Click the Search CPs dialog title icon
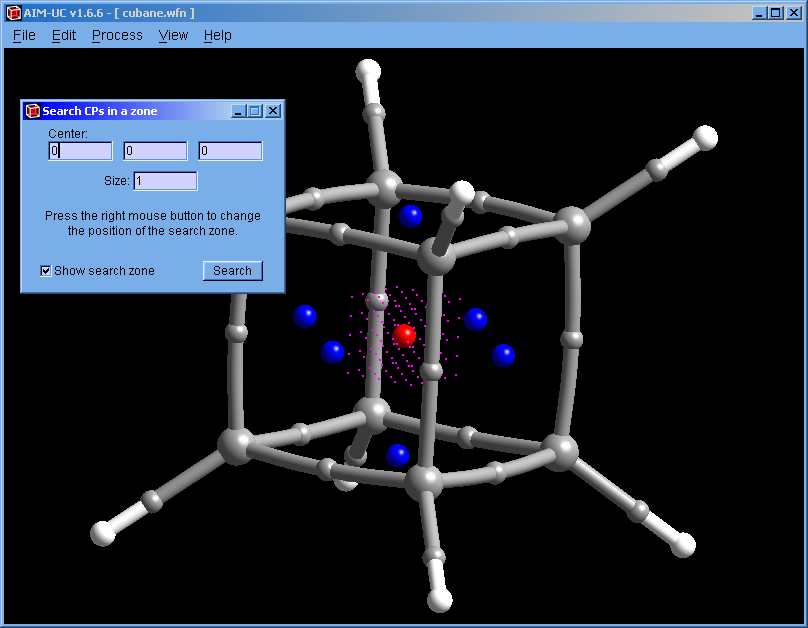The height and width of the screenshot is (628, 808). tap(32, 111)
